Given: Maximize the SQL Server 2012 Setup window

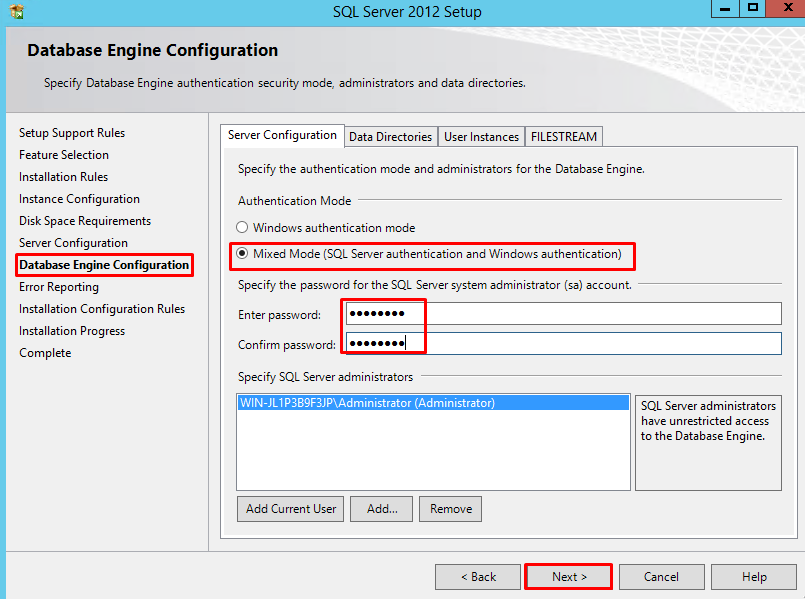Looking at the screenshot, I should [753, 9].
